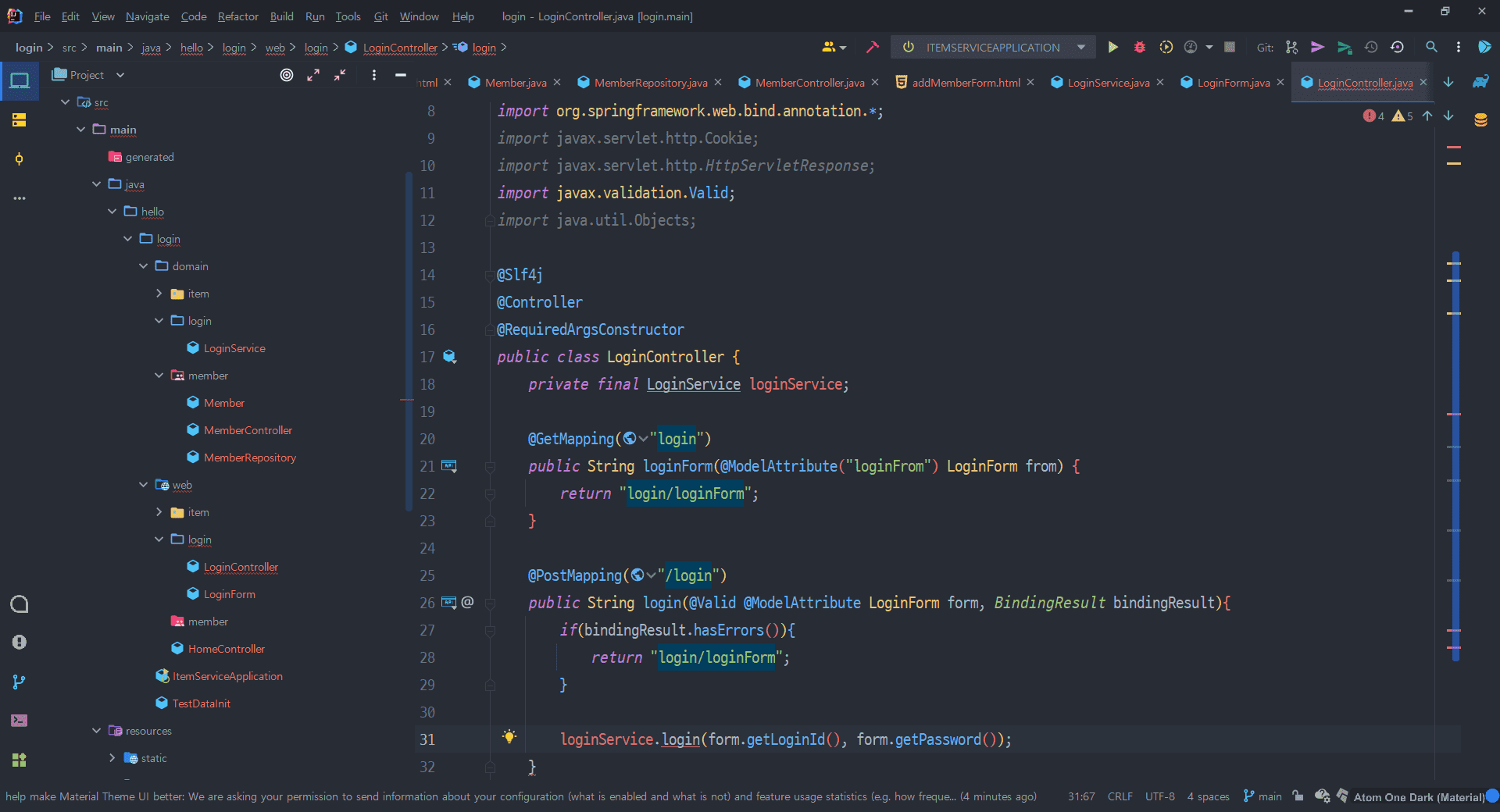Click the Git commit checkmark arrow icon
Image resolution: width=1500 pixels, height=812 pixels.
pyautogui.click(x=1317, y=48)
